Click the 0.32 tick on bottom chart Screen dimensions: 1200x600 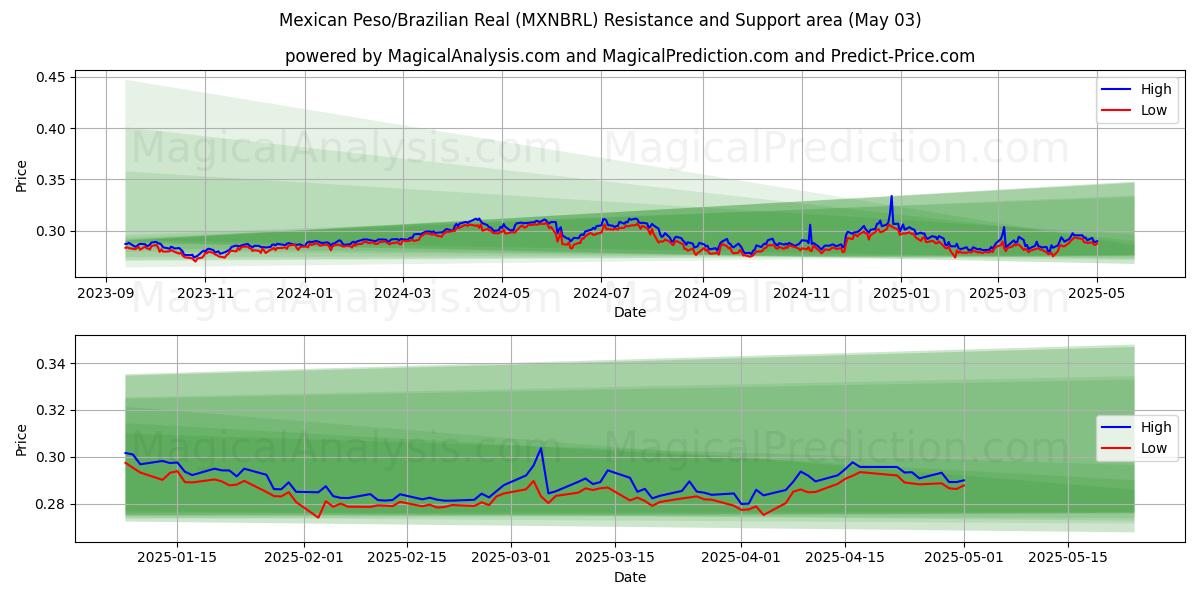(50, 410)
